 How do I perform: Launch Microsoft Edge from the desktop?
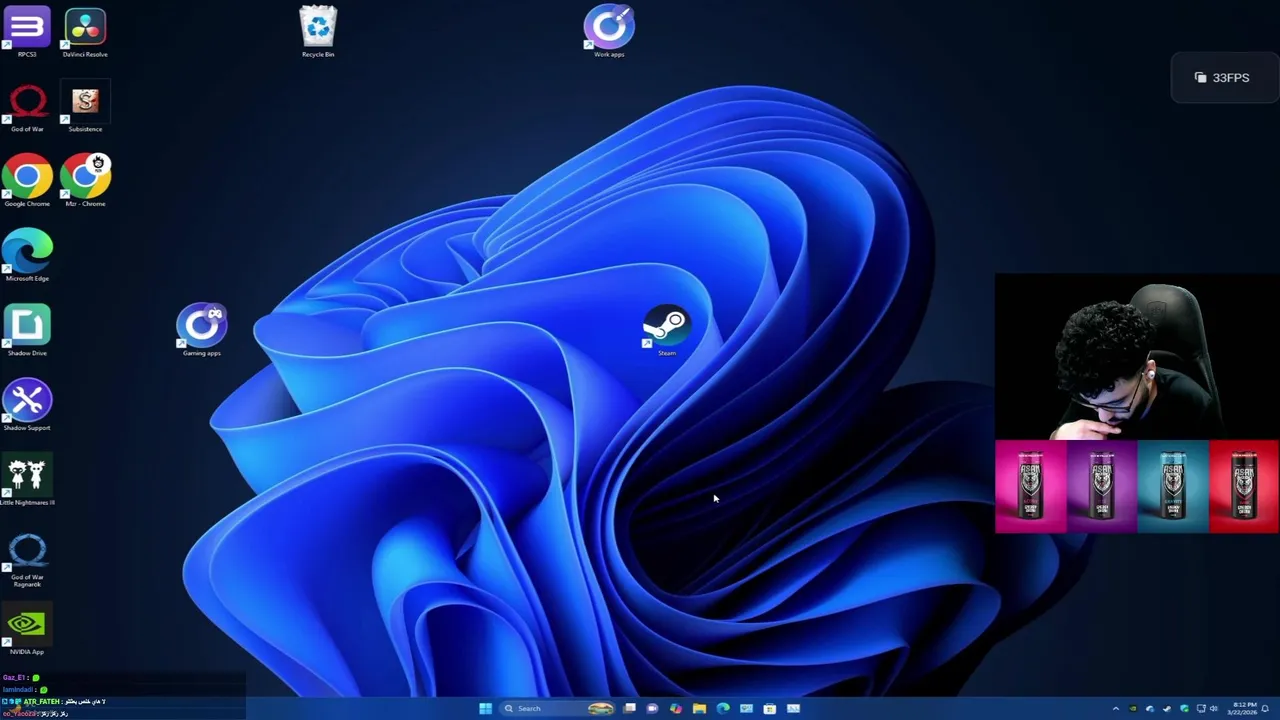(27, 255)
